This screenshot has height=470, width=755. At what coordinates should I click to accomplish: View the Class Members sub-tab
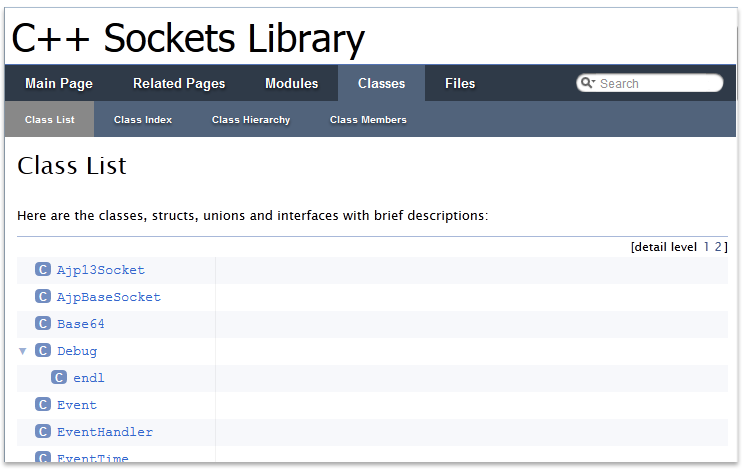[368, 119]
